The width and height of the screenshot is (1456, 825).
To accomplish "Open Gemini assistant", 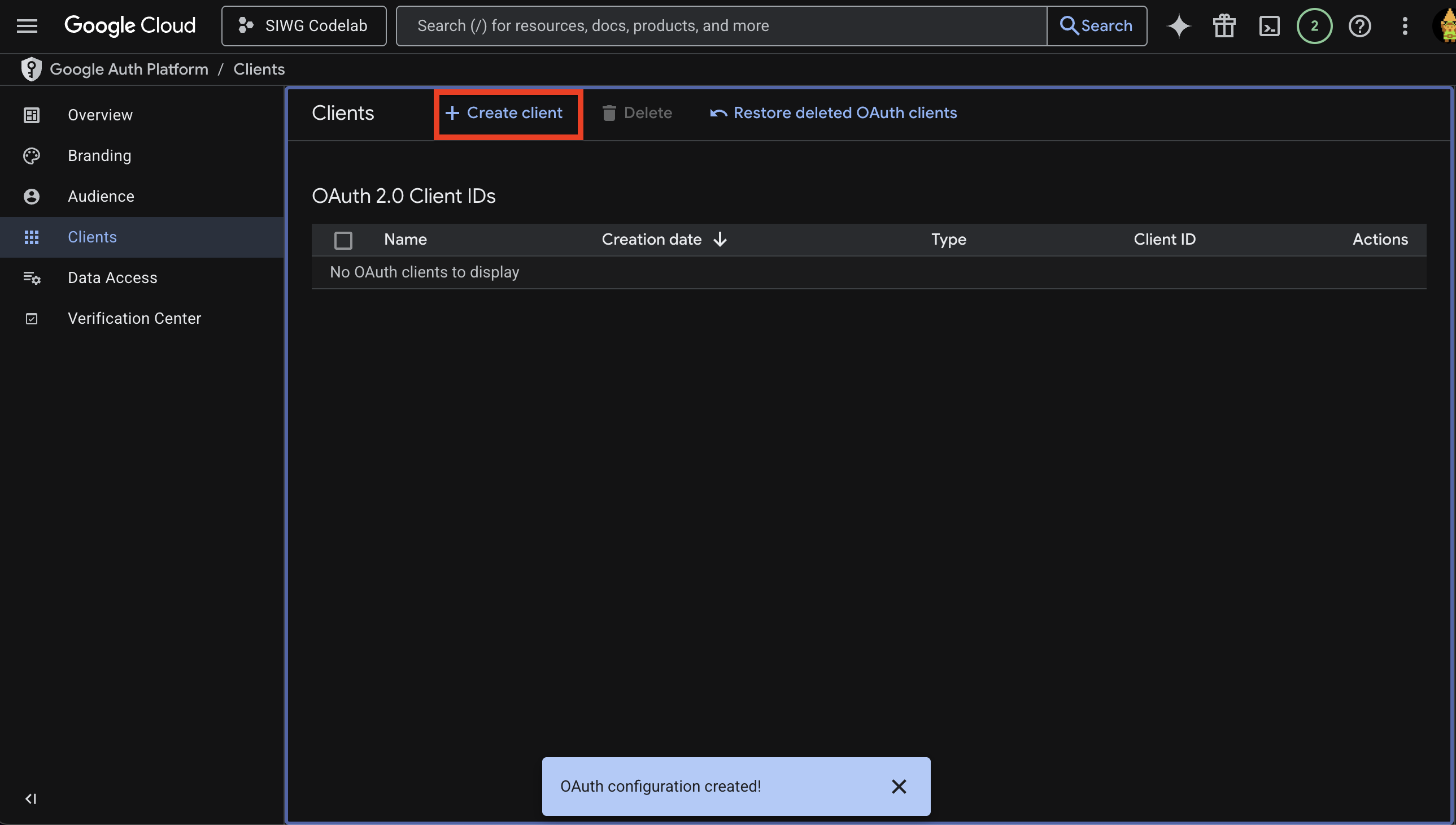I will pyautogui.click(x=1179, y=25).
